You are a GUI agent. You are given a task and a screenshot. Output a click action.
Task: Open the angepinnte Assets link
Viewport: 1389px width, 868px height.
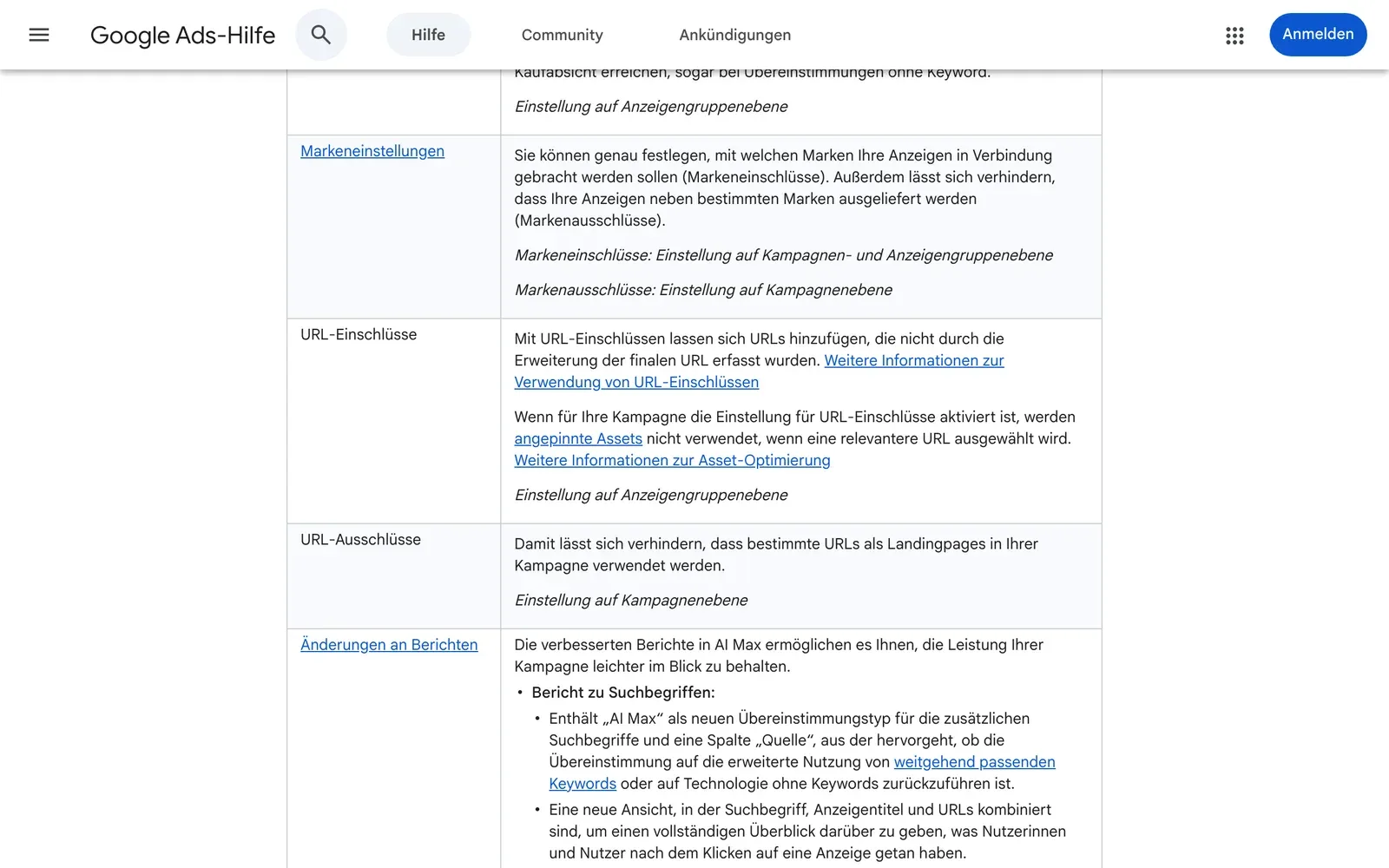click(x=578, y=438)
